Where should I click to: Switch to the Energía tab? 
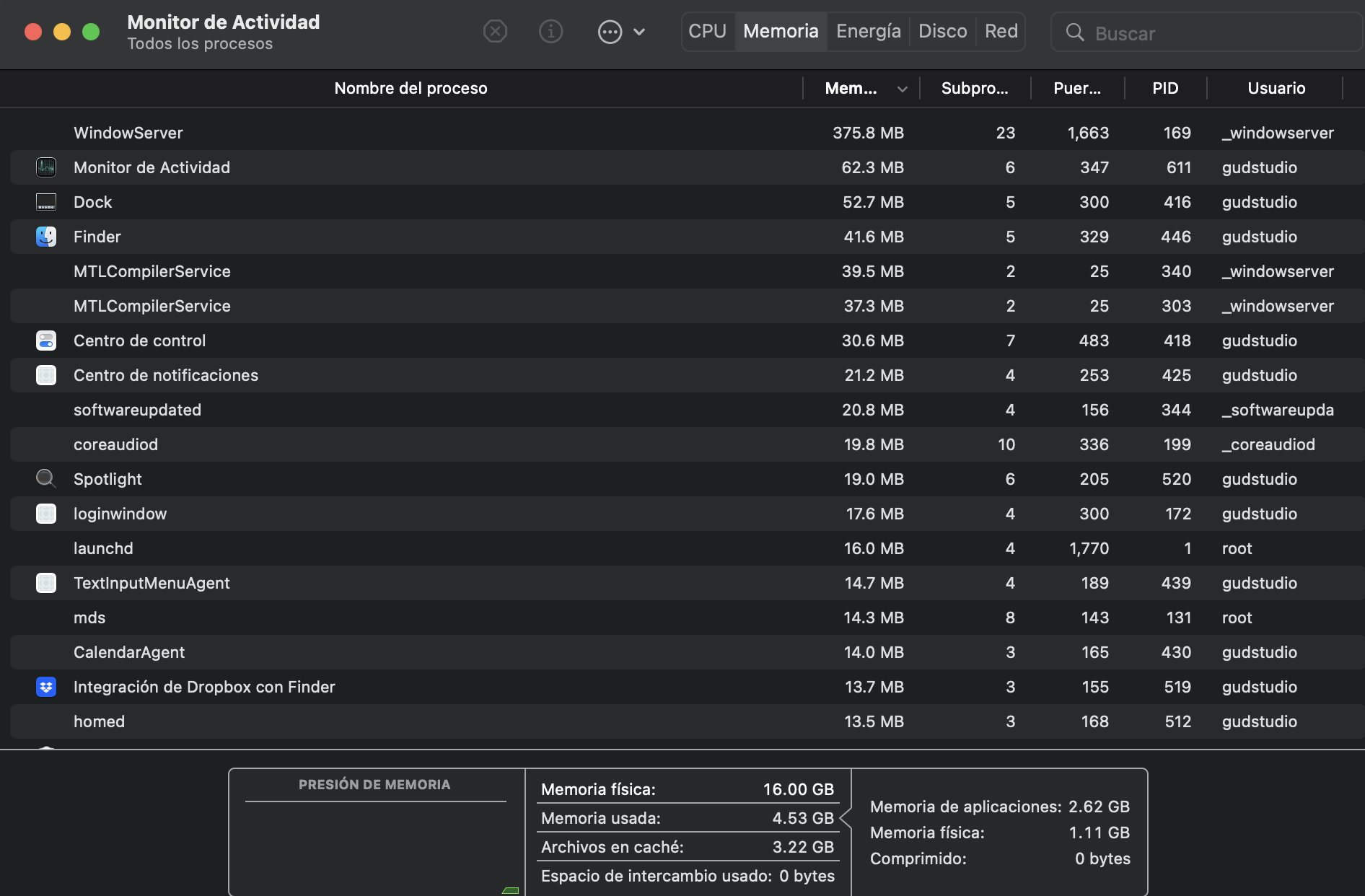pyautogui.click(x=868, y=32)
